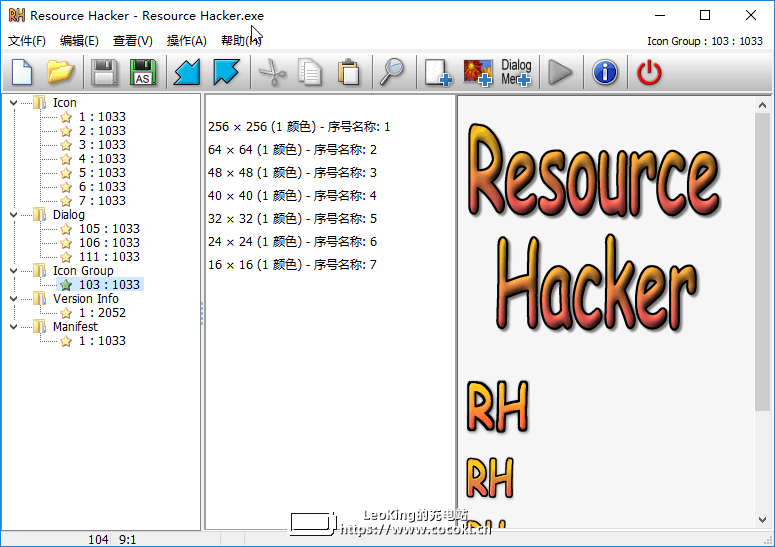Select Manifest resource 1 : 1033
775x547 pixels.
click(102, 340)
